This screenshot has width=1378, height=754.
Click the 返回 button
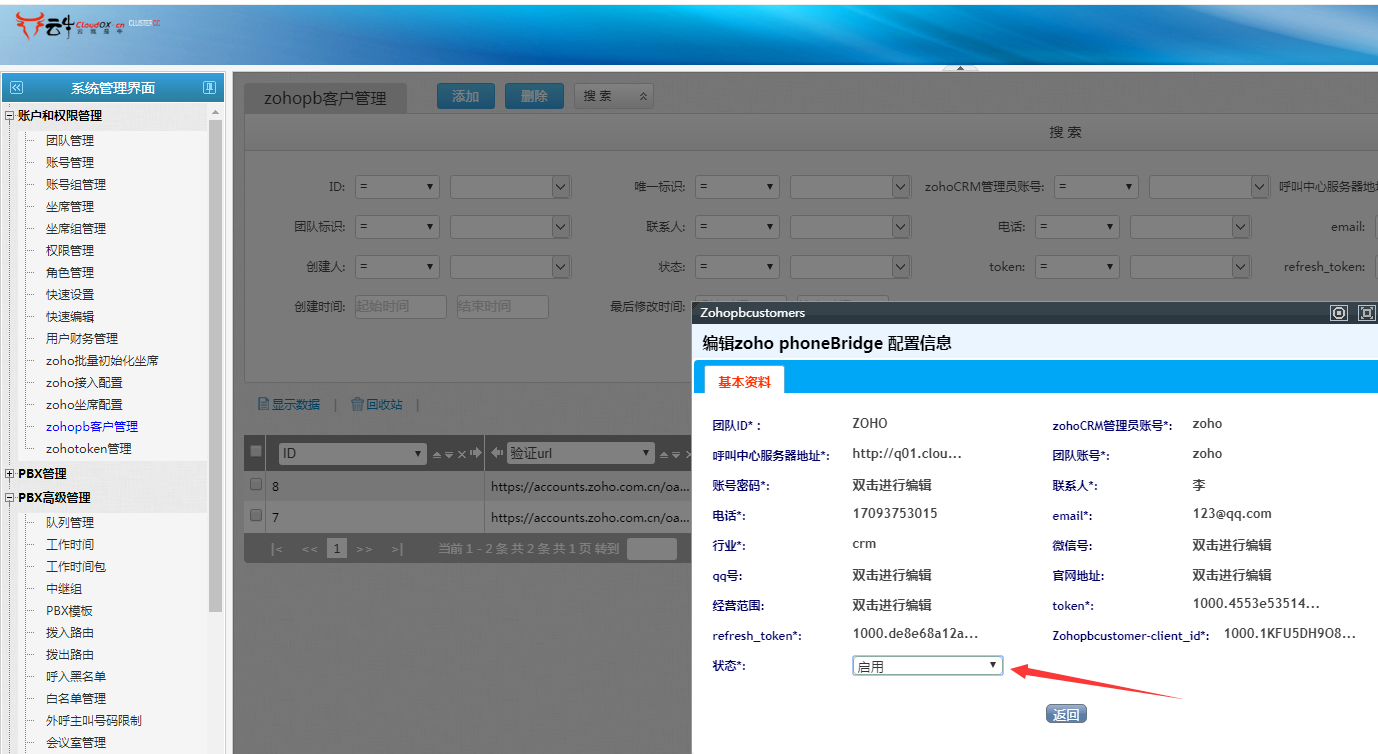tap(1066, 714)
